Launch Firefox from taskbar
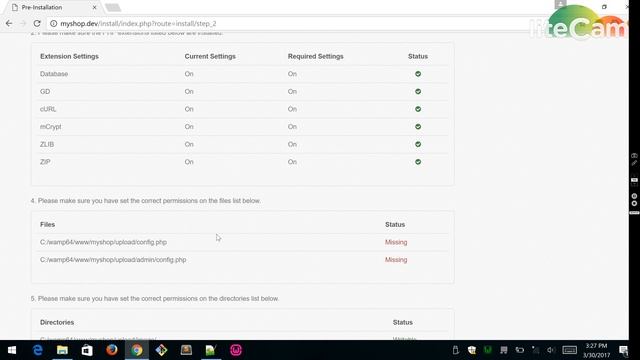Image resolution: width=640 pixels, height=360 pixels. [112, 350]
